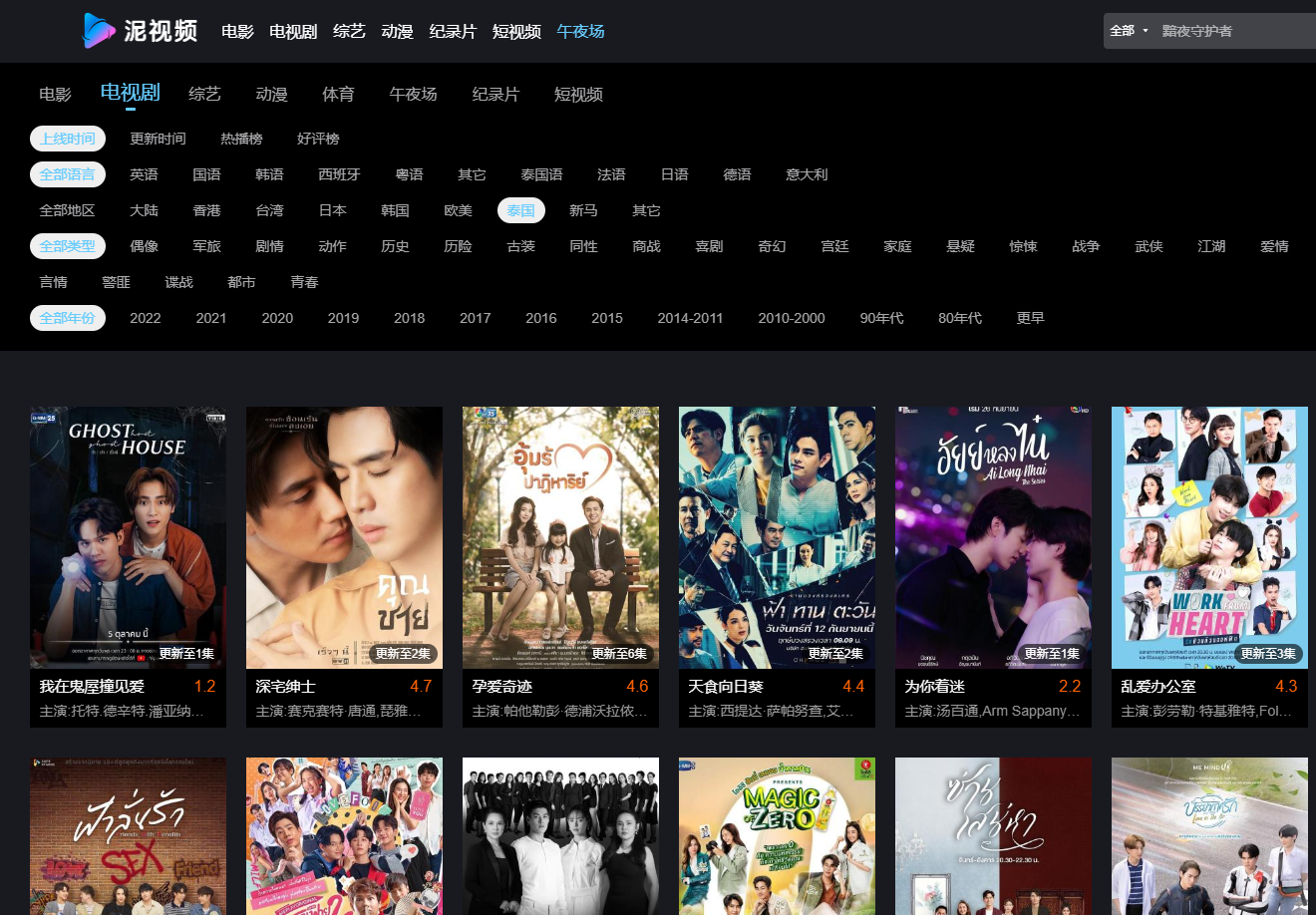Viewport: 1316px width, 915px height.
Task: Open the Ghost Host Ghost House poster
Action: (128, 536)
